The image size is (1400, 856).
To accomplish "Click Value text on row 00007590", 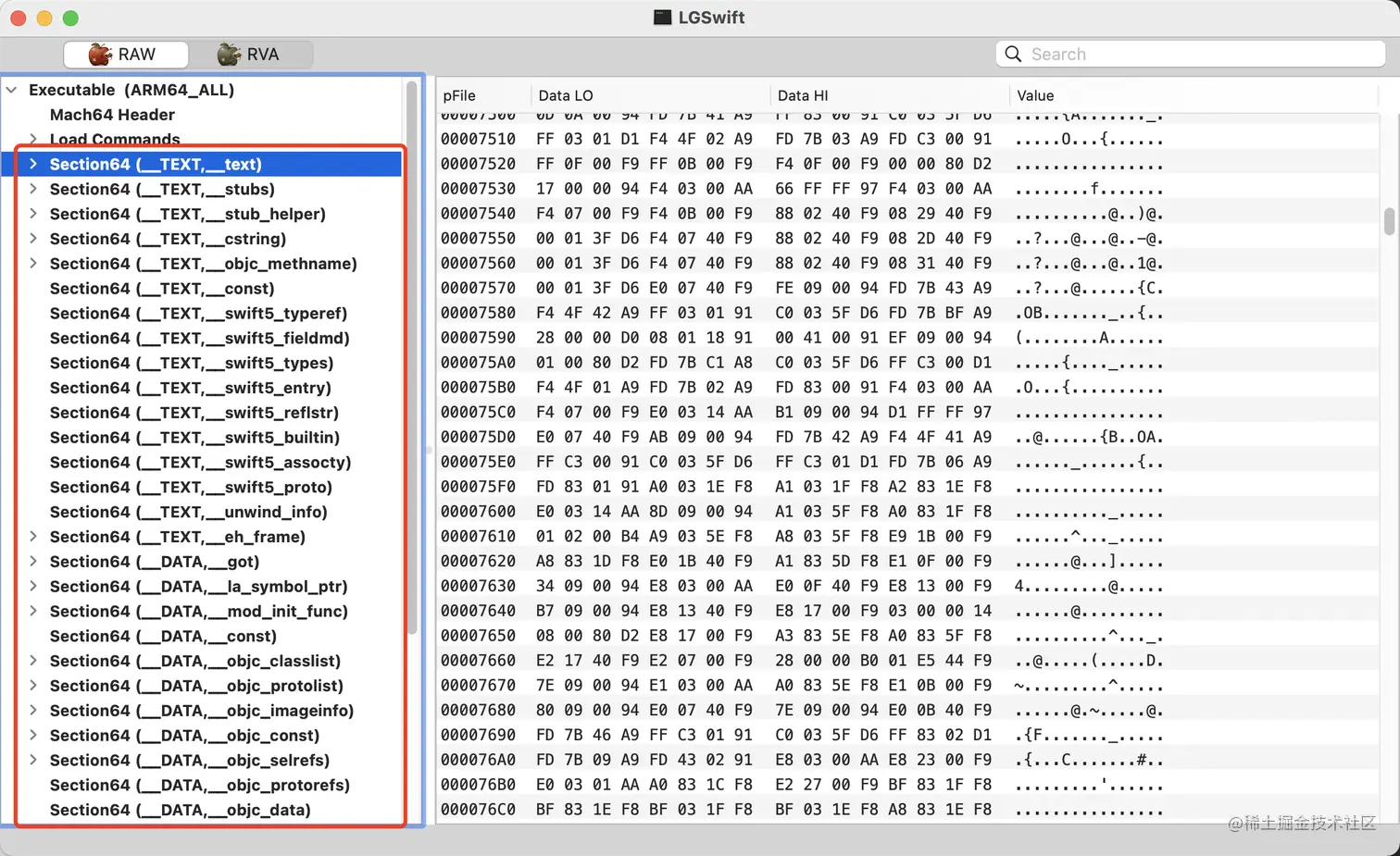I will [1089, 339].
